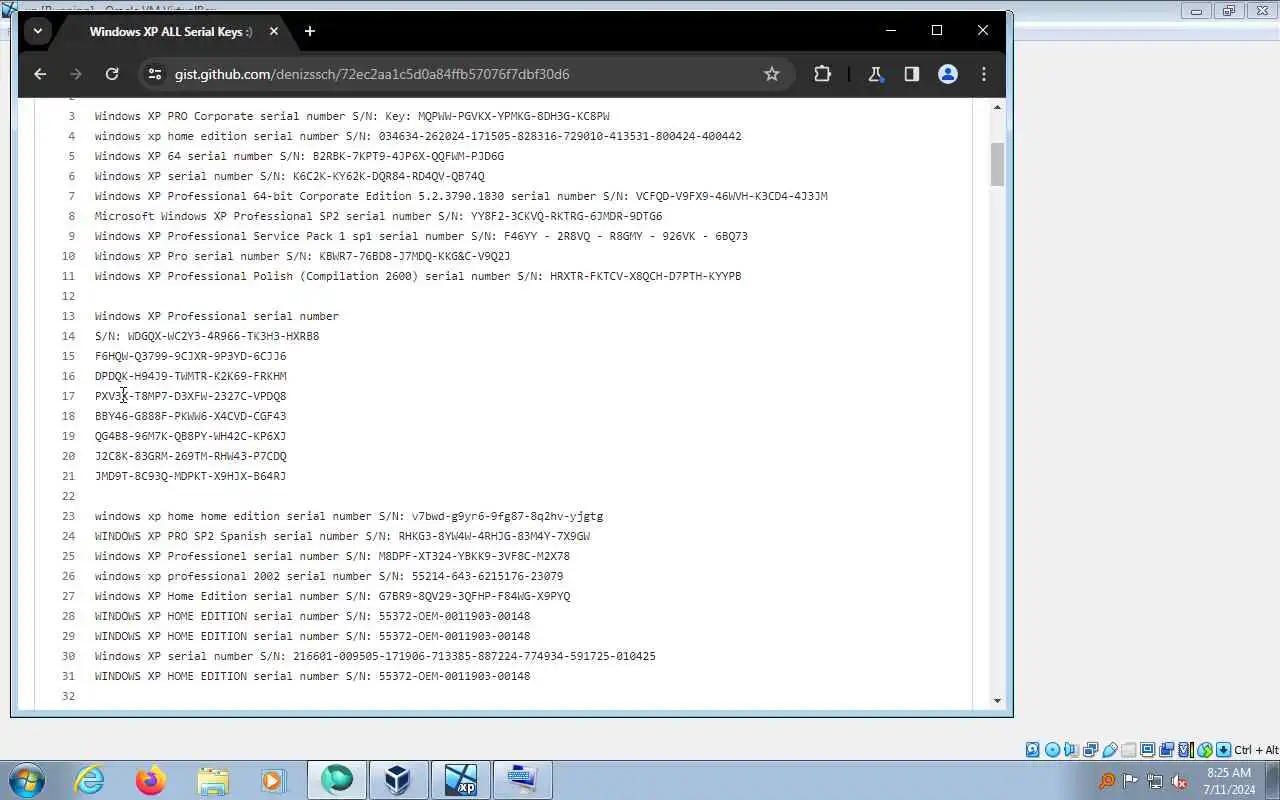This screenshot has width=1280, height=800.
Task: Click key JMD9T-8C93Q-MDPKT-X9HJX-B64RJ
Action: [190, 476]
